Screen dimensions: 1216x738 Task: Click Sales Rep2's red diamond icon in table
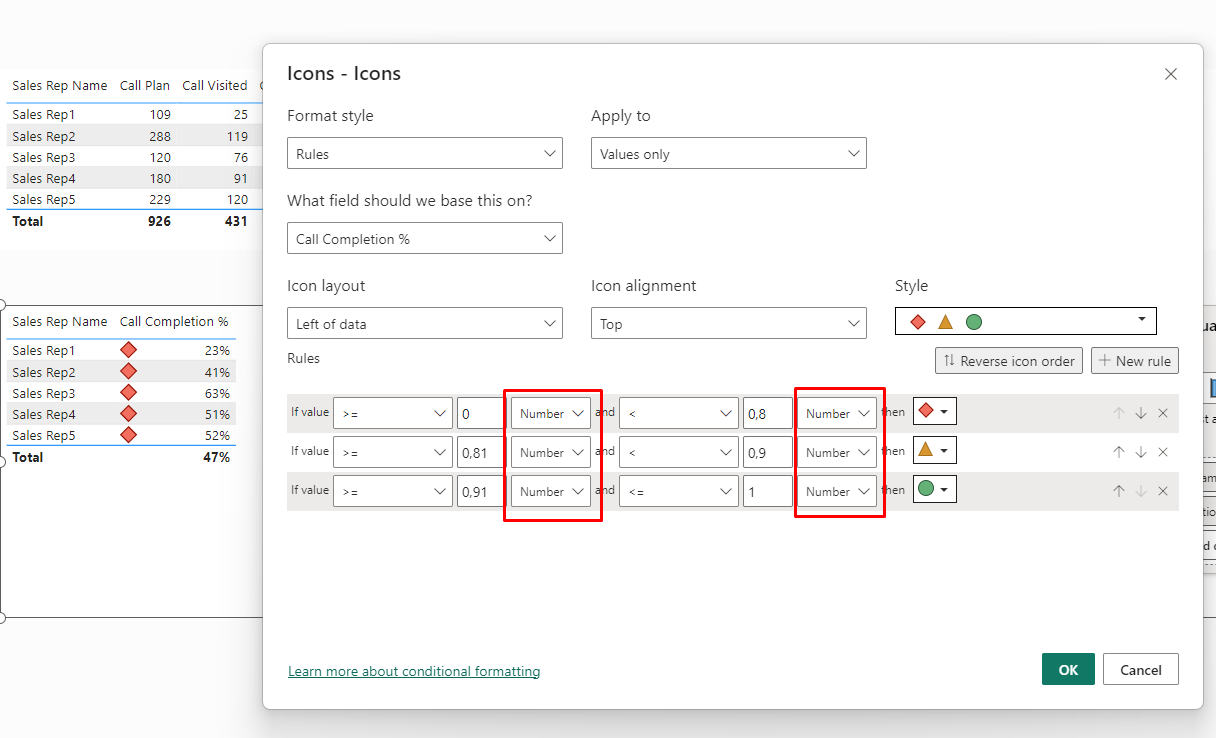click(x=128, y=372)
